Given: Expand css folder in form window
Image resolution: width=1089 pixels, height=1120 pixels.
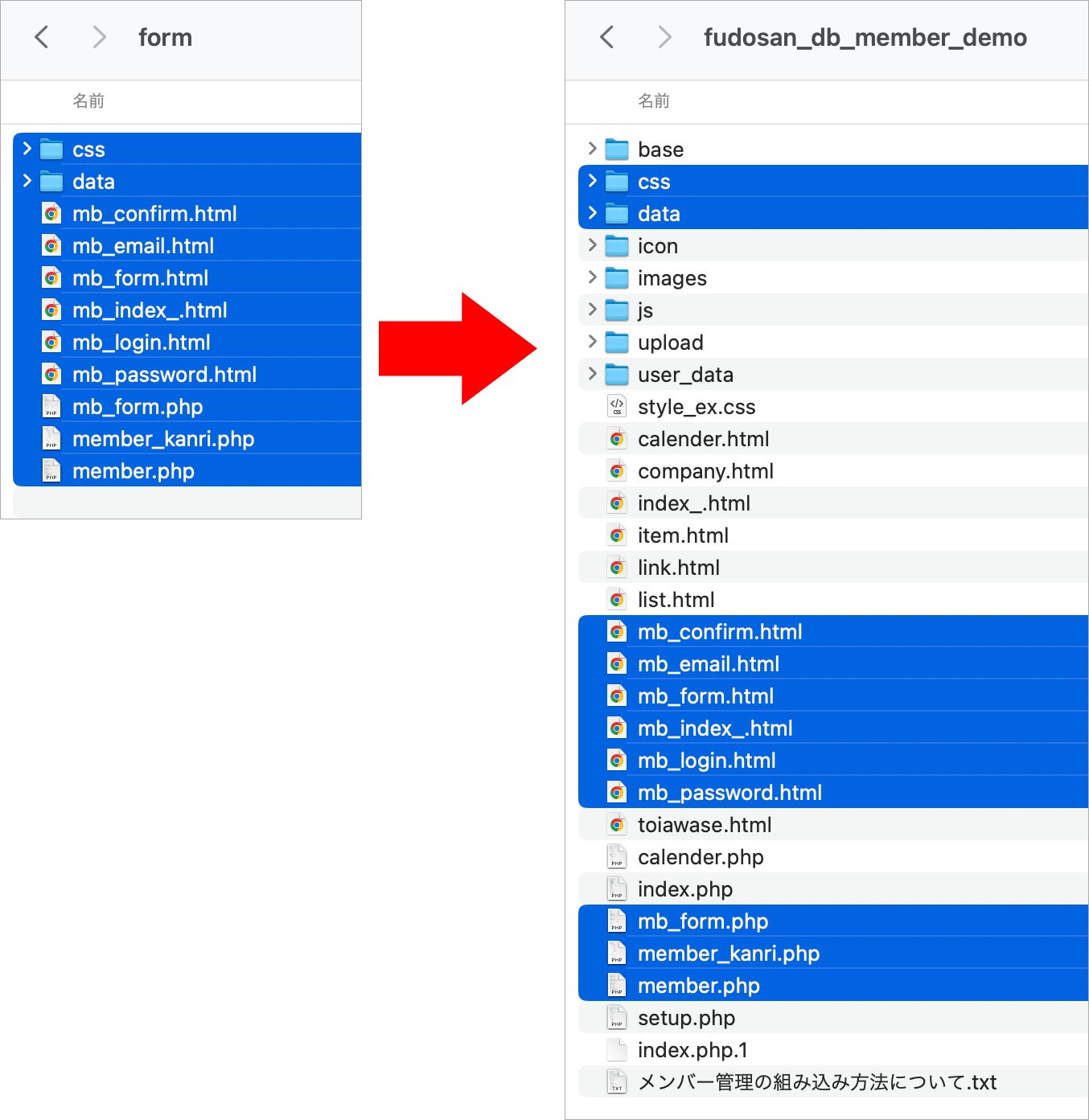Looking at the screenshot, I should pos(27,149).
